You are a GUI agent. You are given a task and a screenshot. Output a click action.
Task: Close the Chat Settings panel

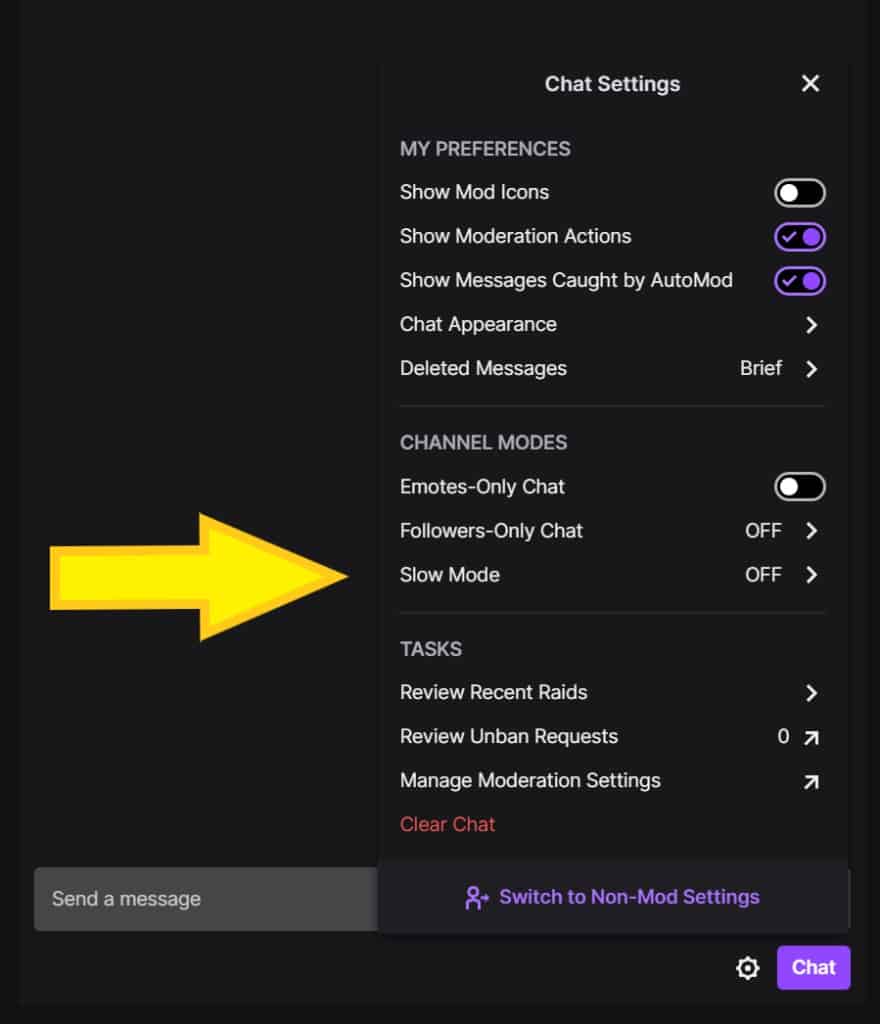pyautogui.click(x=810, y=84)
